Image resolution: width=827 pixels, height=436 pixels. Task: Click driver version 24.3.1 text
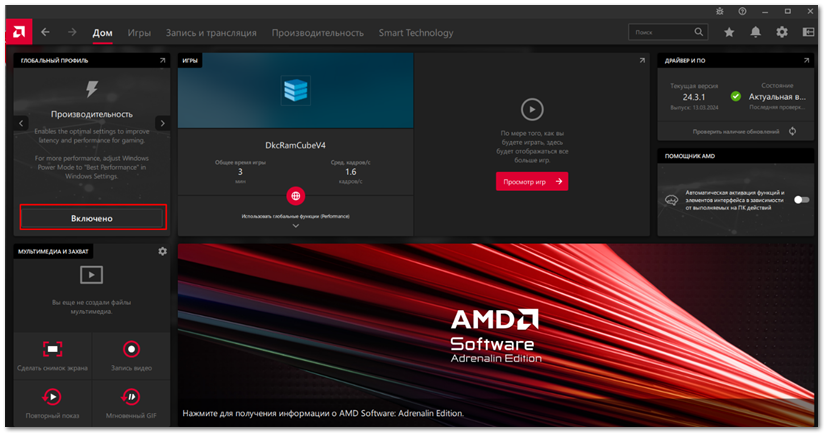pos(694,97)
